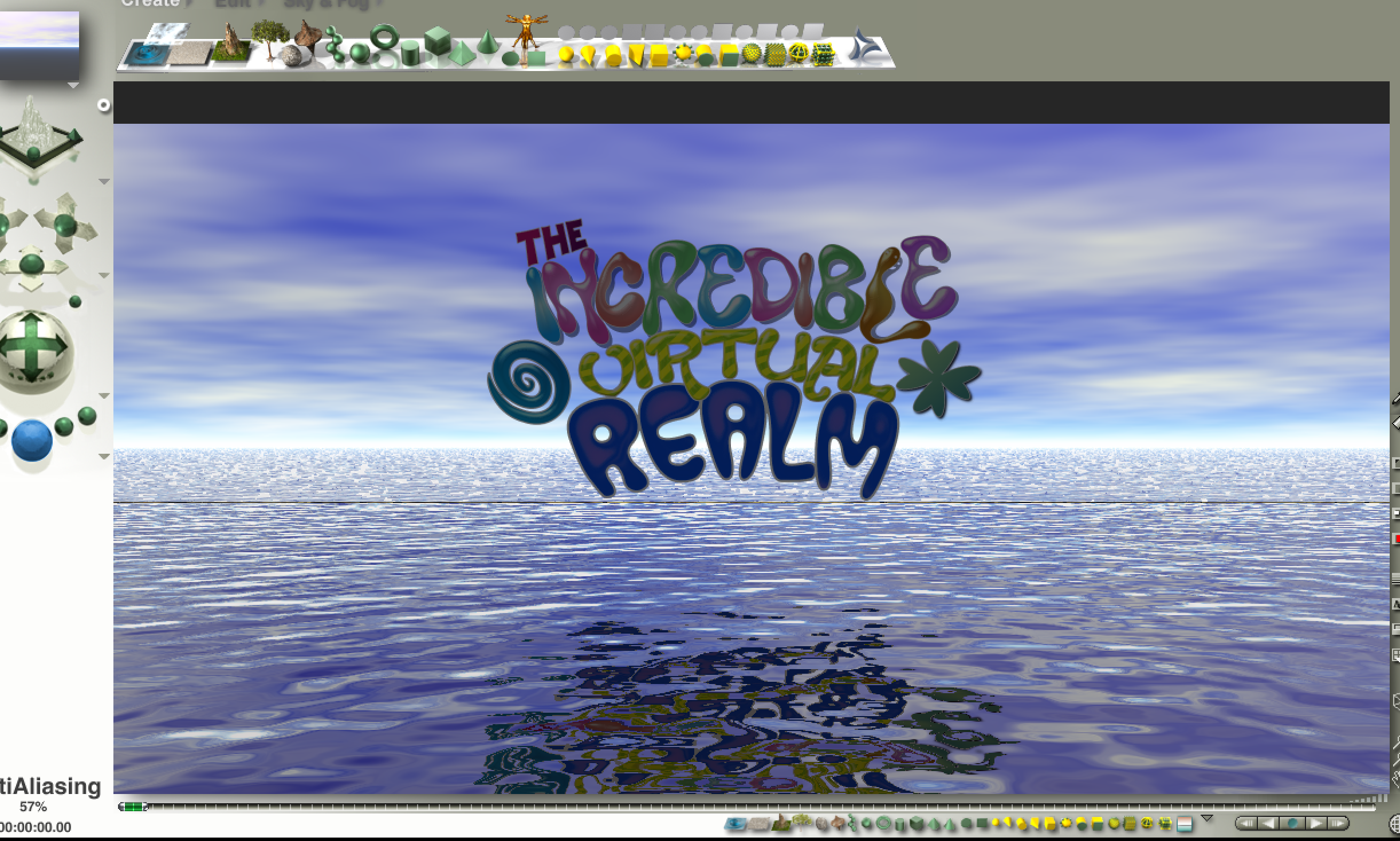Create a yellow sphere radial light

[x=566, y=54]
